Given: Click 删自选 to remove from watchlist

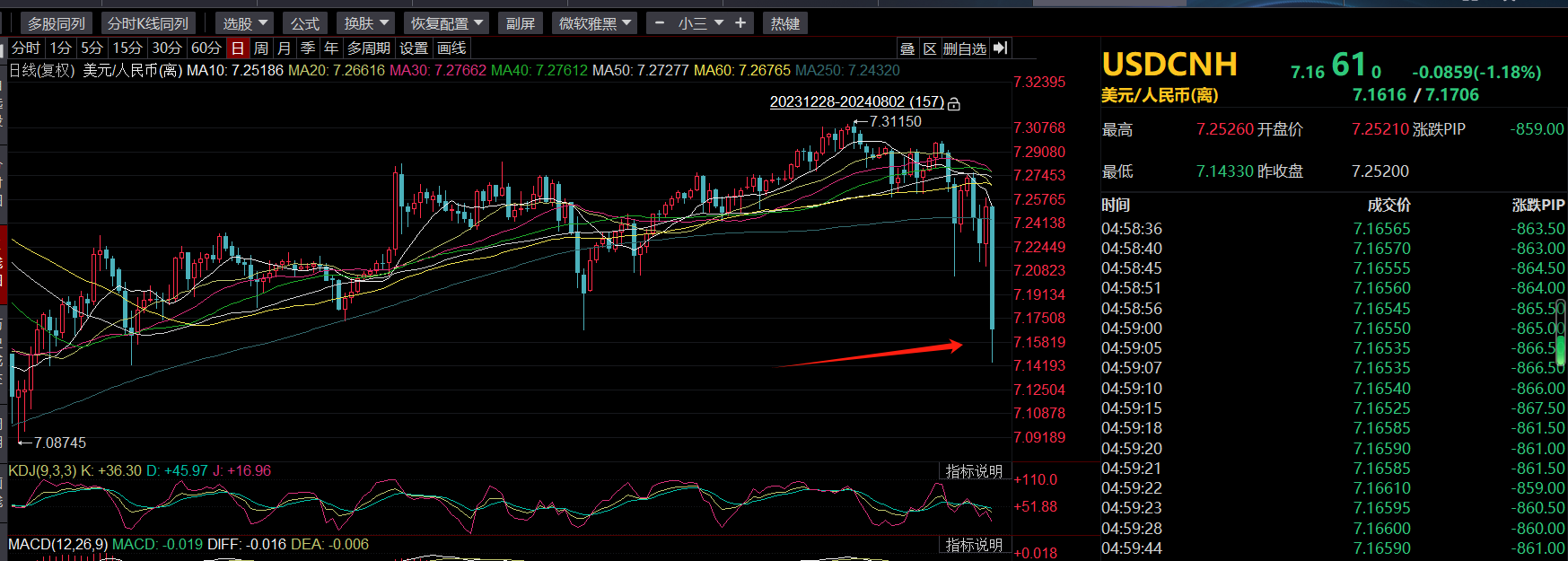Looking at the screenshot, I should coord(965,48).
